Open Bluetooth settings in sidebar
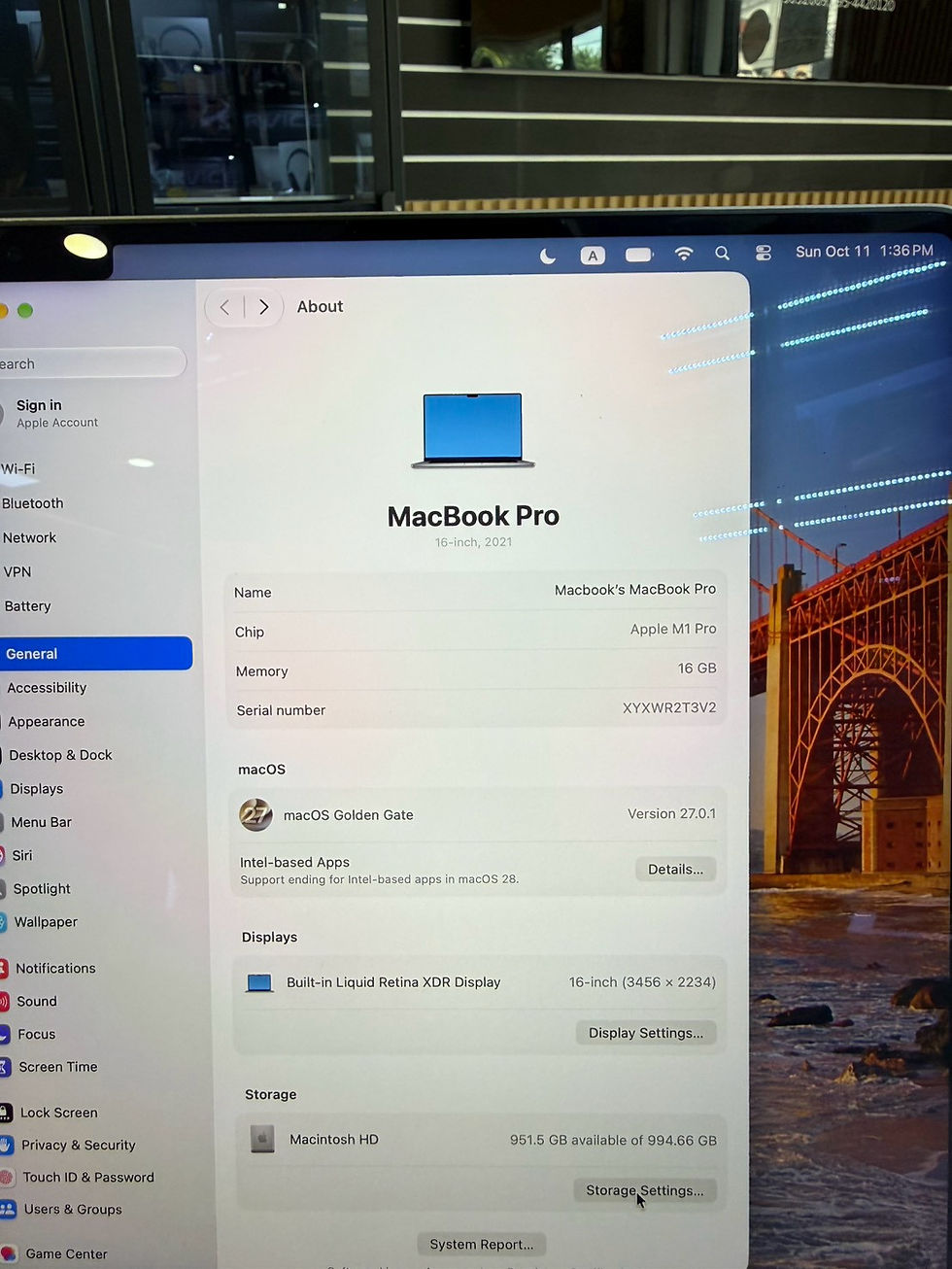Image resolution: width=952 pixels, height=1269 pixels. [32, 503]
